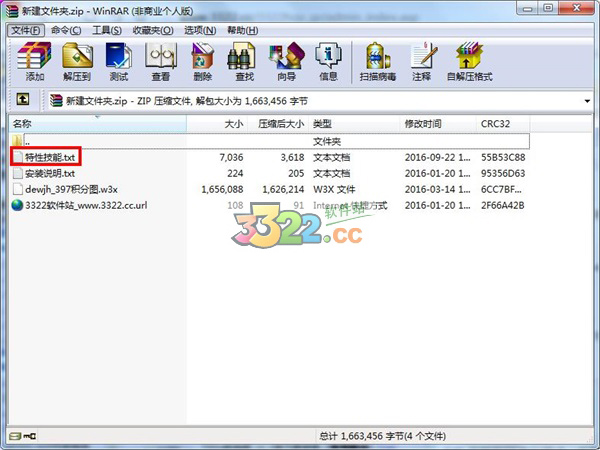Image resolution: width=600 pixels, height=450 pixels.
Task: Sort by 名称 column header
Action: [x=98, y=124]
